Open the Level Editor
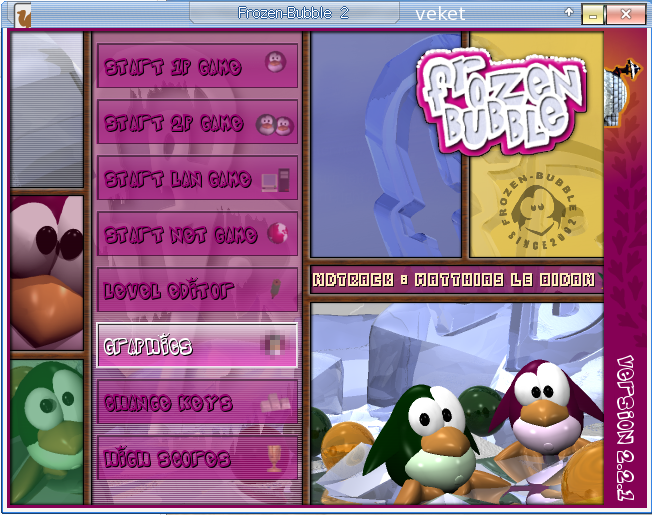 (198, 289)
